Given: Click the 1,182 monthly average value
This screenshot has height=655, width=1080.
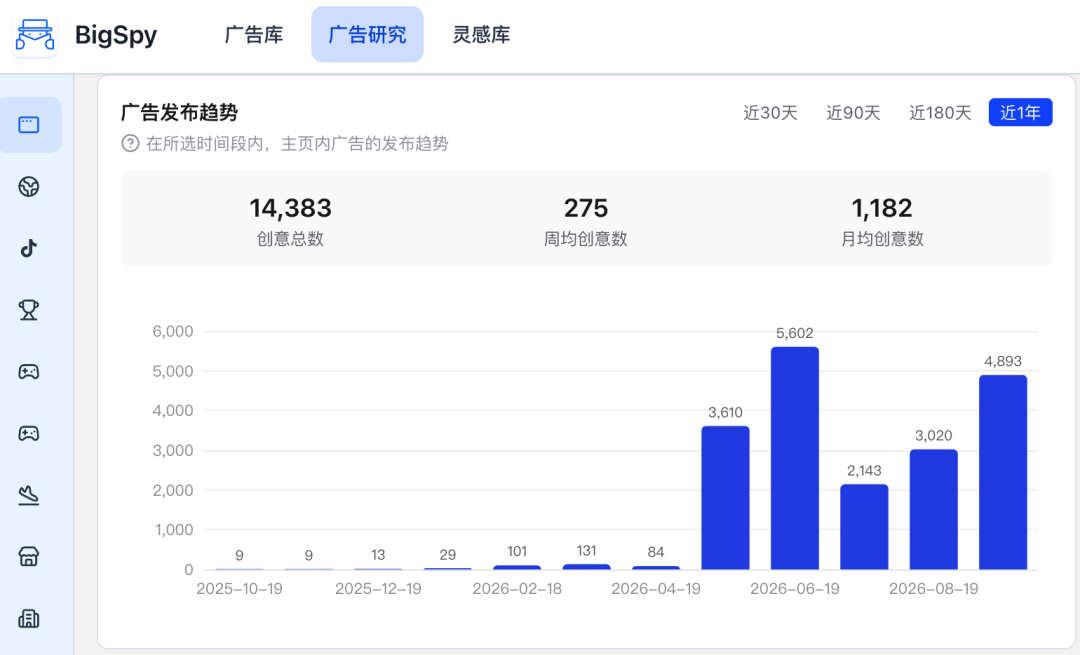Looking at the screenshot, I should click(882, 208).
